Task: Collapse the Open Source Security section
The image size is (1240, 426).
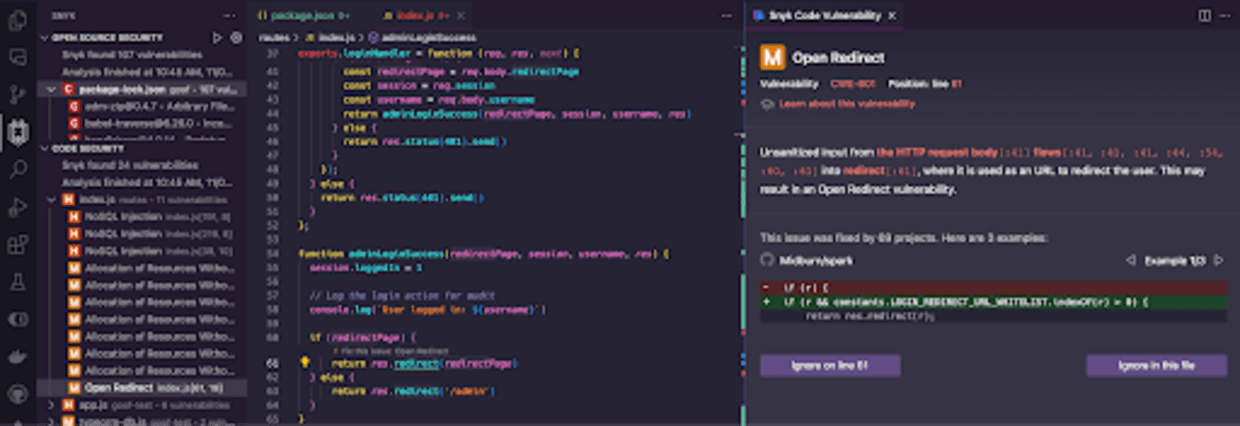Action: 44,37
